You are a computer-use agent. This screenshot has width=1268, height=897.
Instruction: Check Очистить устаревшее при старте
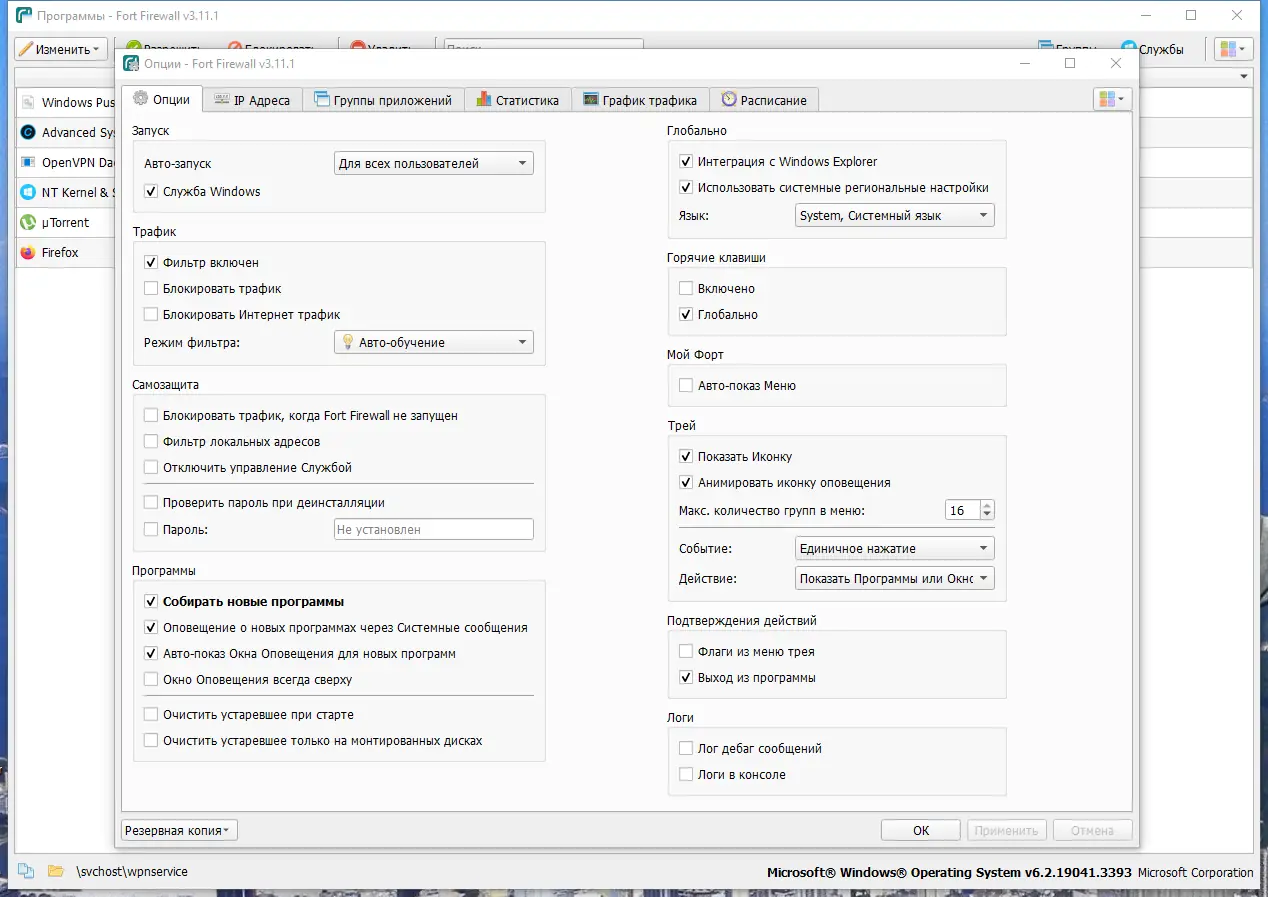point(151,714)
